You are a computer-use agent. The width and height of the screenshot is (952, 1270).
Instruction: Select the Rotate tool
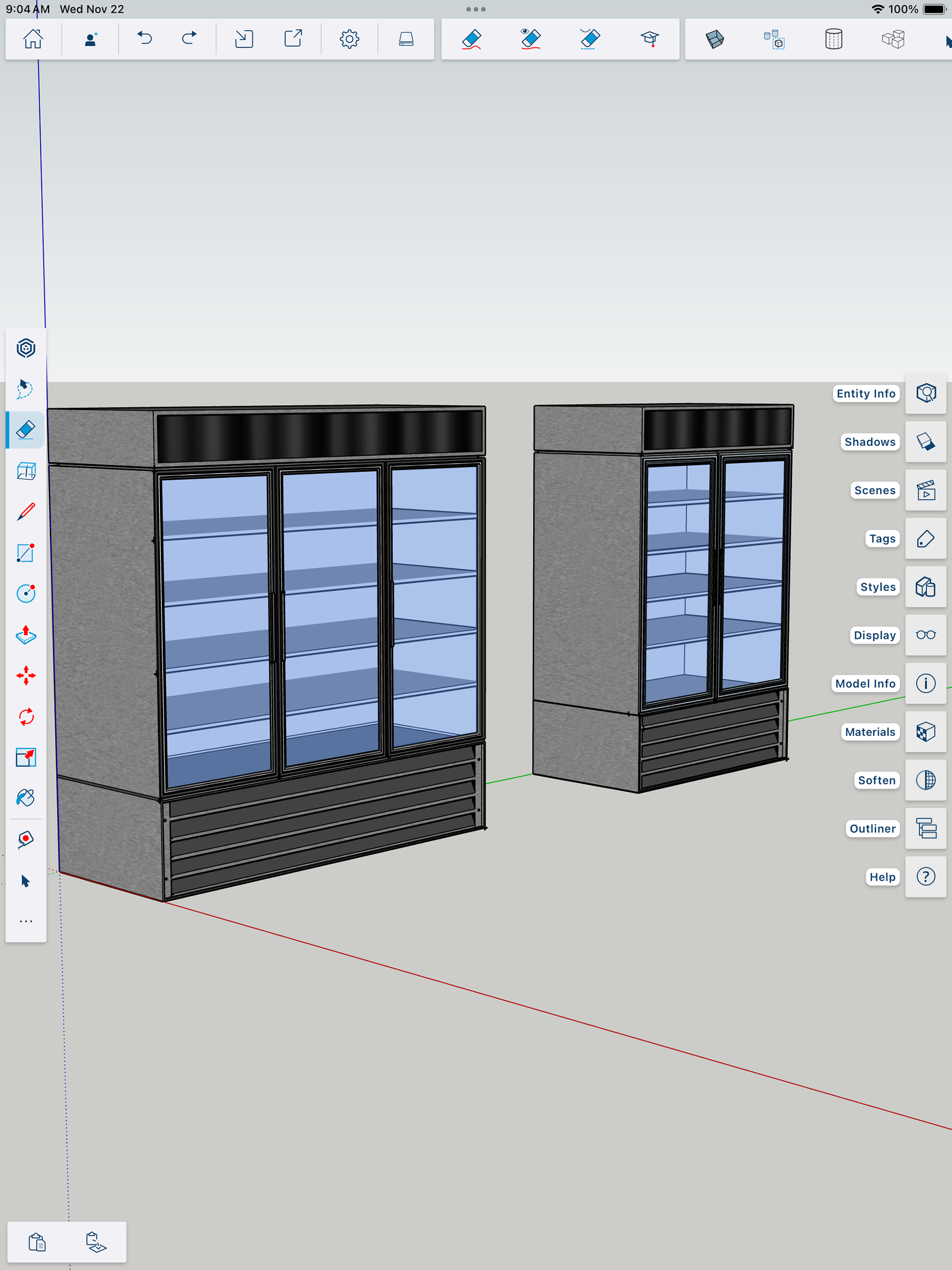26,717
